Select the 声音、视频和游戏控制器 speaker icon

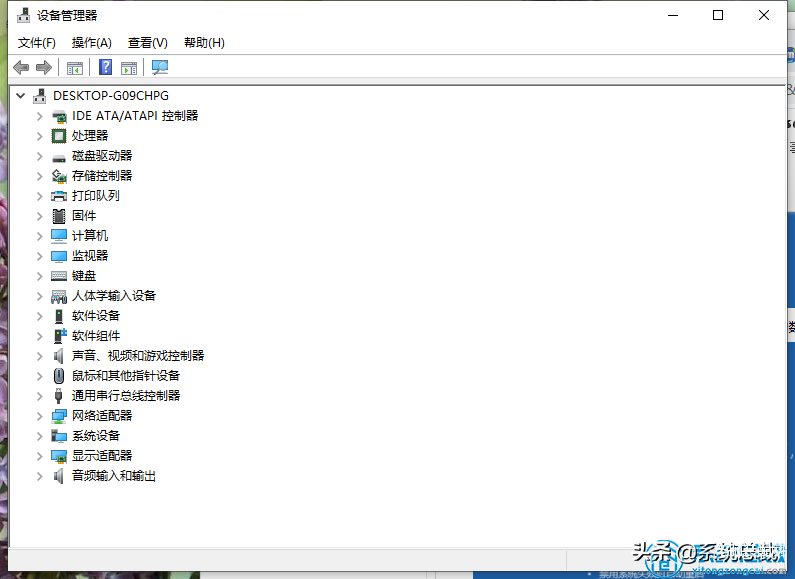coord(59,356)
